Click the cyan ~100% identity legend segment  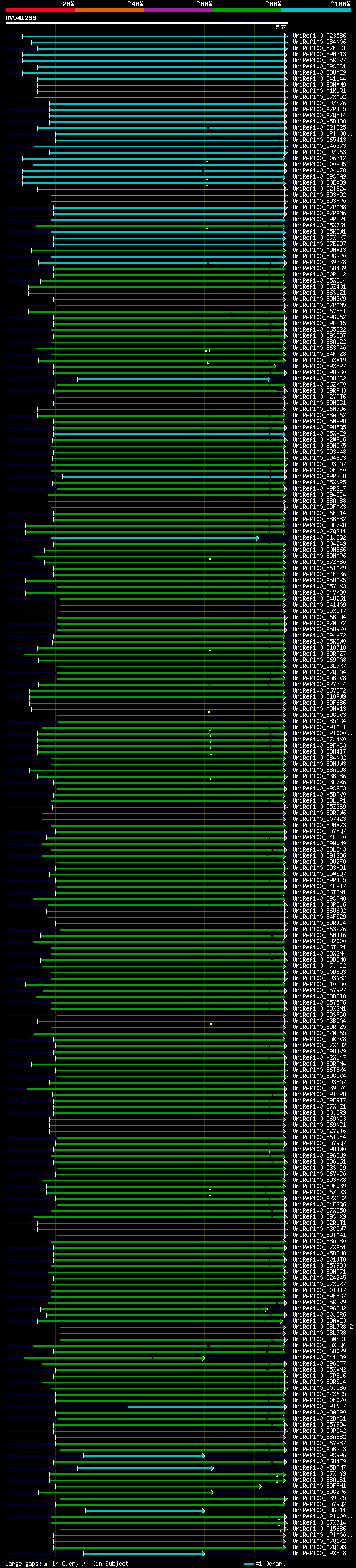[316, 10]
